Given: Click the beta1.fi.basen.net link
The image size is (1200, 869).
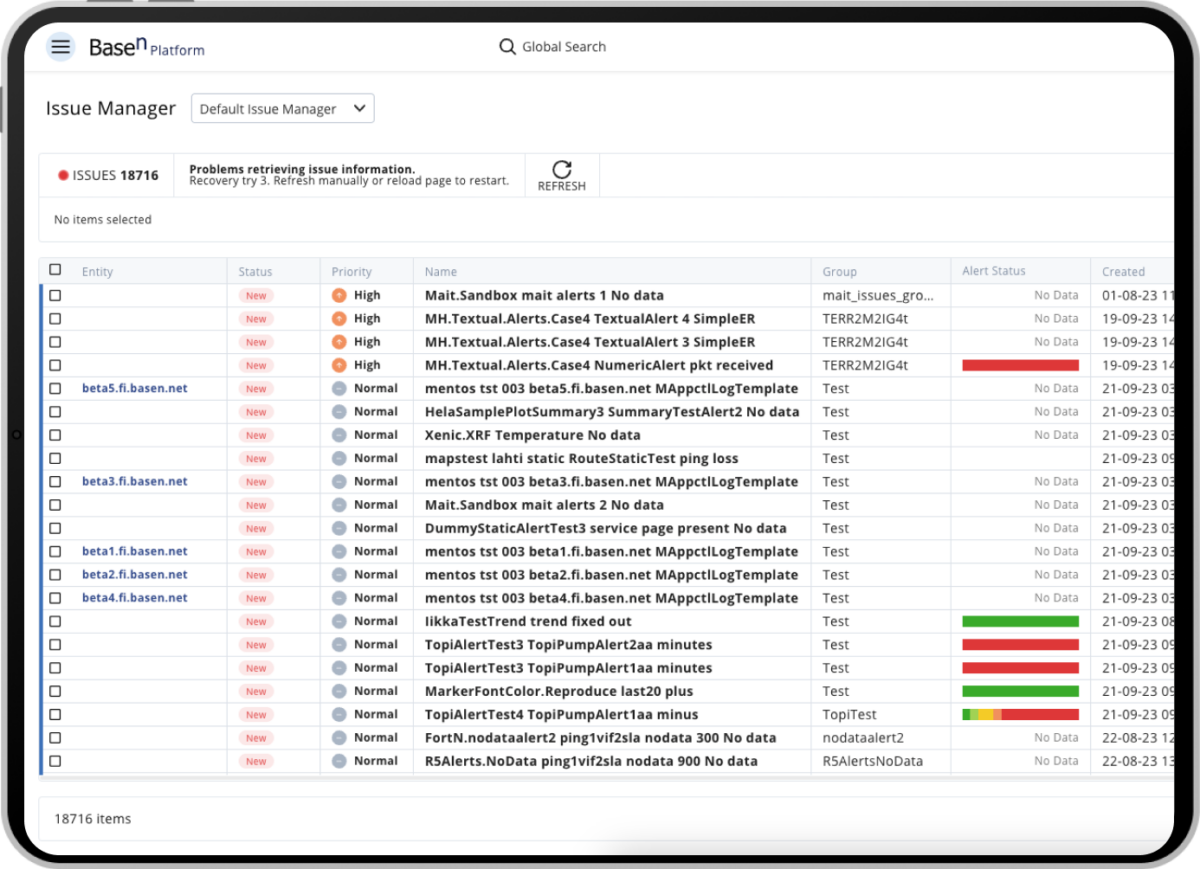Looking at the screenshot, I should coord(134,551).
